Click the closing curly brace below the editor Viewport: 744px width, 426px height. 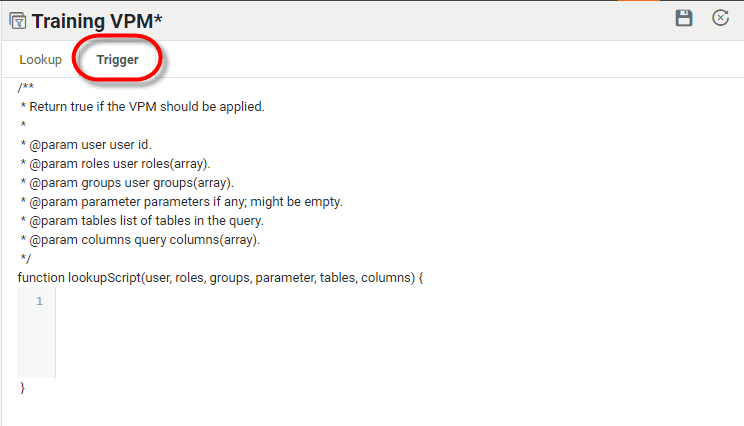22,387
